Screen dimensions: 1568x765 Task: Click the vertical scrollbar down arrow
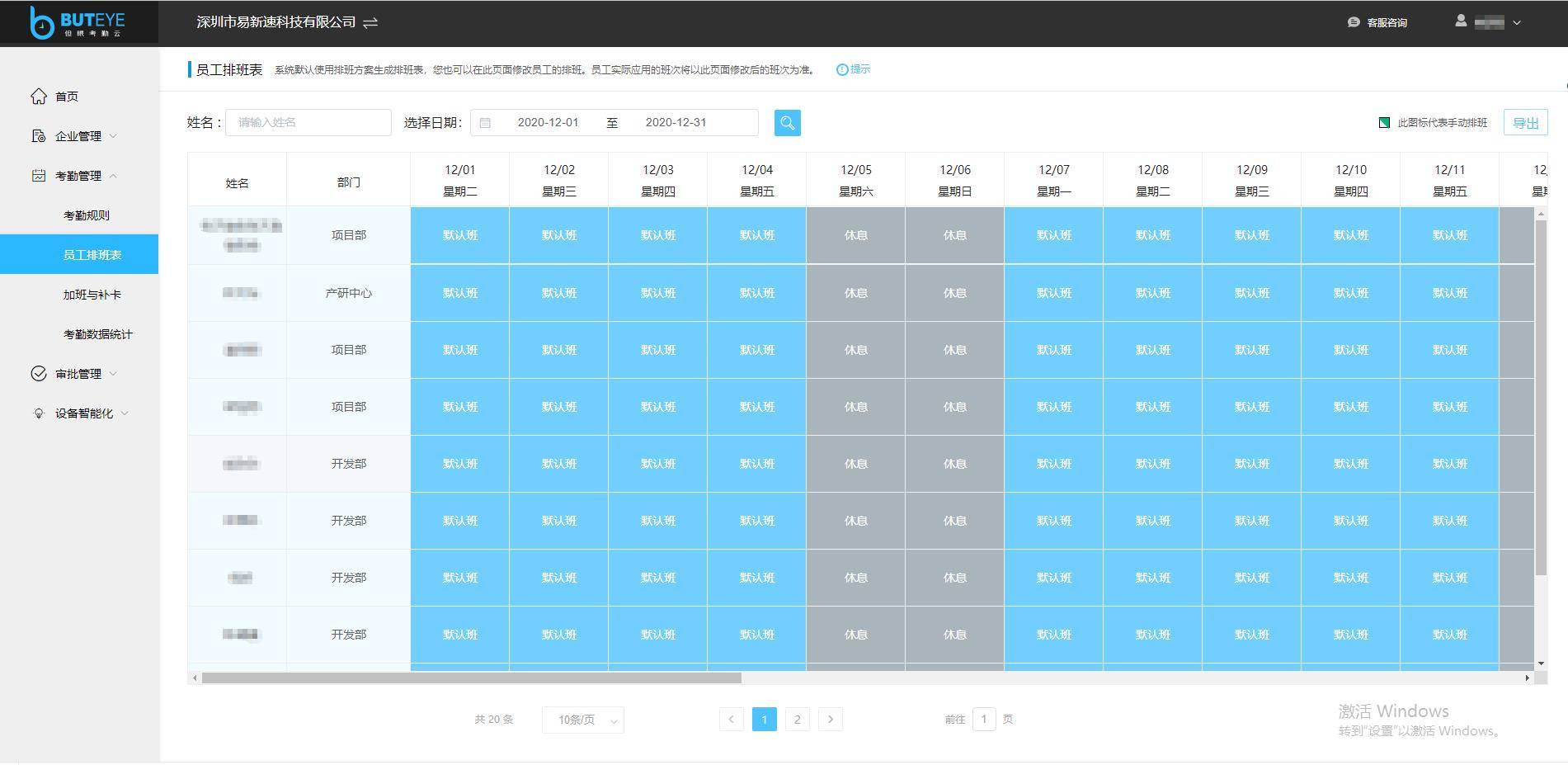[1541, 663]
